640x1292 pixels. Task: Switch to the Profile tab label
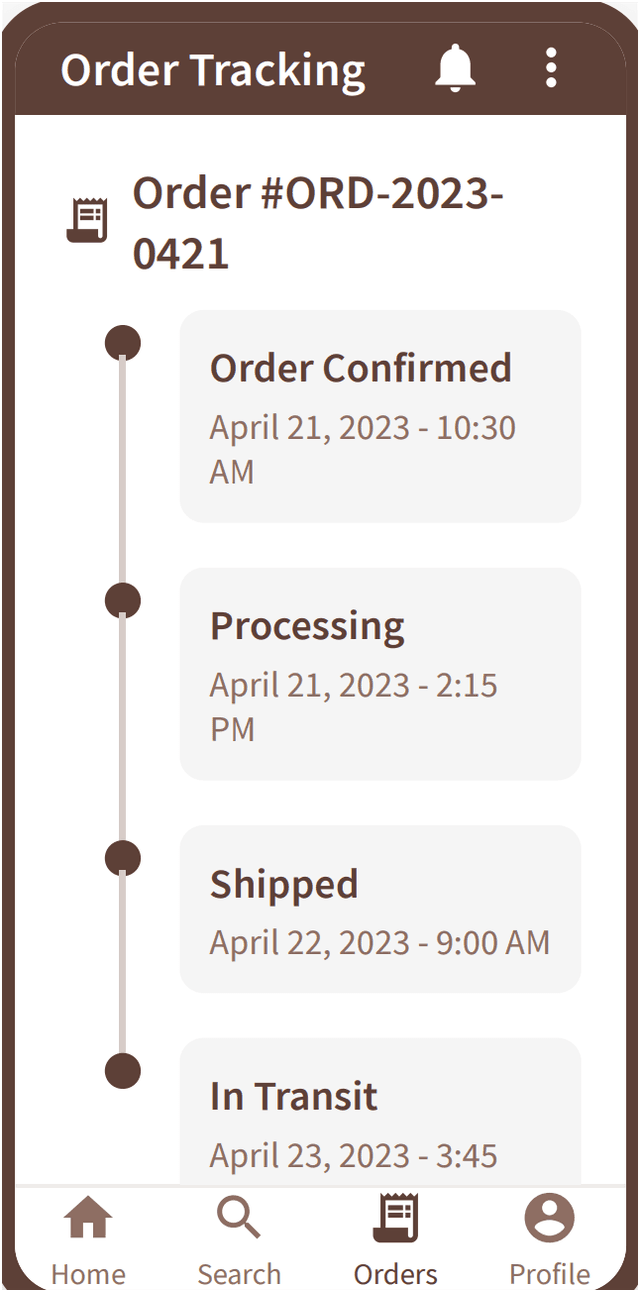(549, 1274)
